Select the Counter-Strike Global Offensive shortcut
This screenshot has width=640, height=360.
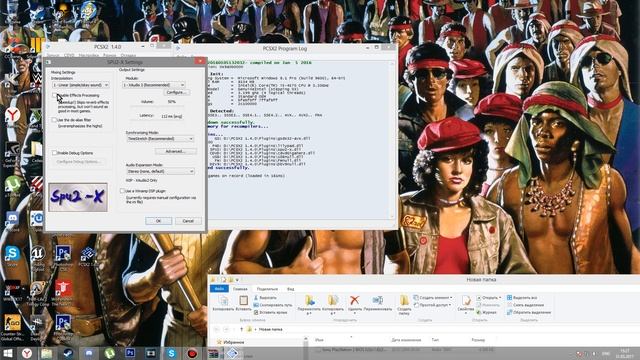pyautogui.click(x=12, y=328)
